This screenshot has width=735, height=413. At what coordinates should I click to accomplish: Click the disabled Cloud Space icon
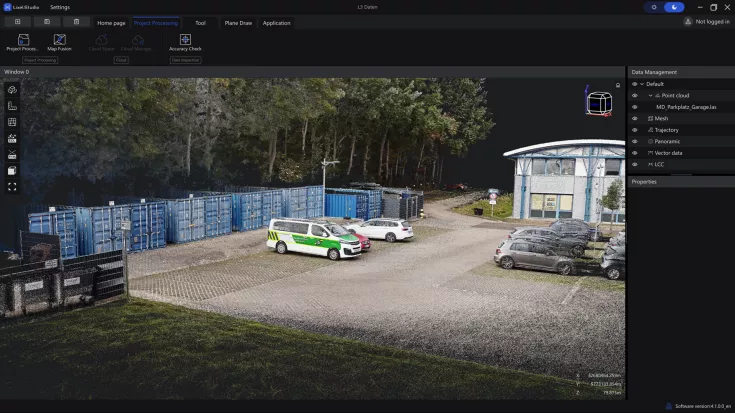click(x=101, y=42)
